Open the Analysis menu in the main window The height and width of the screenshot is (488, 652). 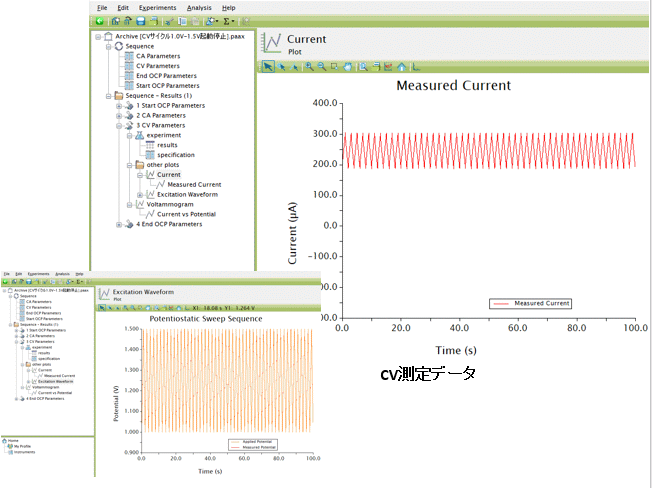pos(199,7)
